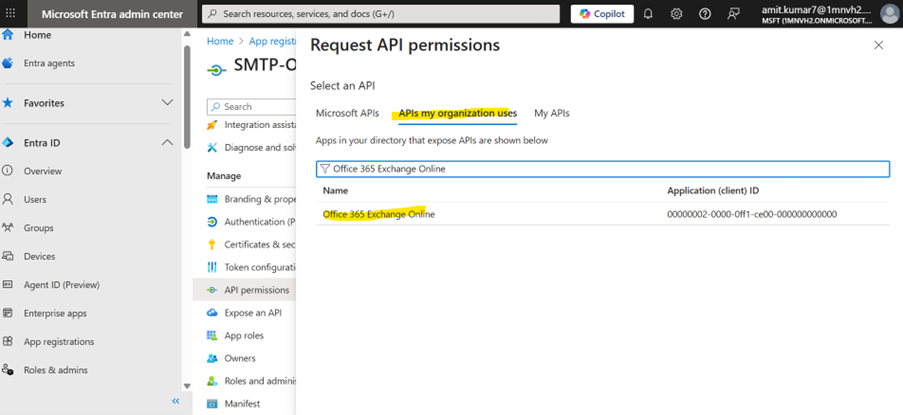903x415 pixels.
Task: Open Overview under Entra ID
Action: click(43, 171)
